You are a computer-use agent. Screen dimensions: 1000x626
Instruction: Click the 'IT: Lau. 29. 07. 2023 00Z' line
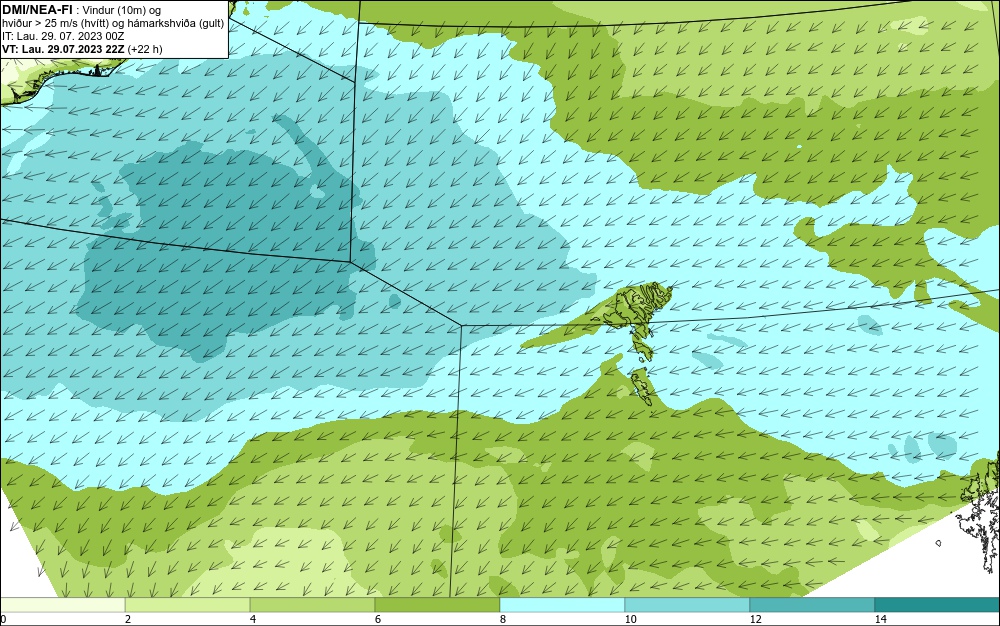click(x=63, y=36)
